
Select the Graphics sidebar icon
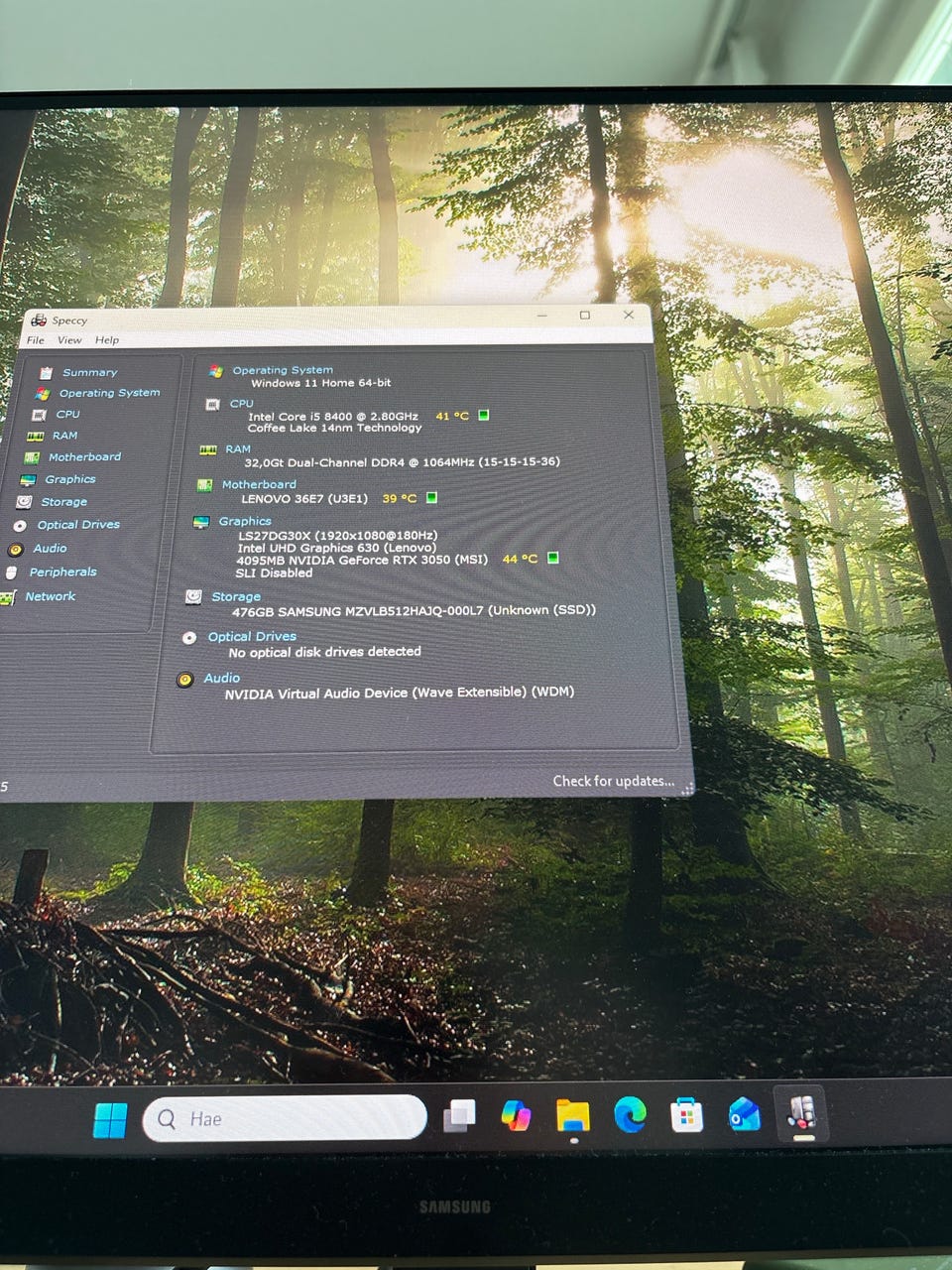[27, 480]
